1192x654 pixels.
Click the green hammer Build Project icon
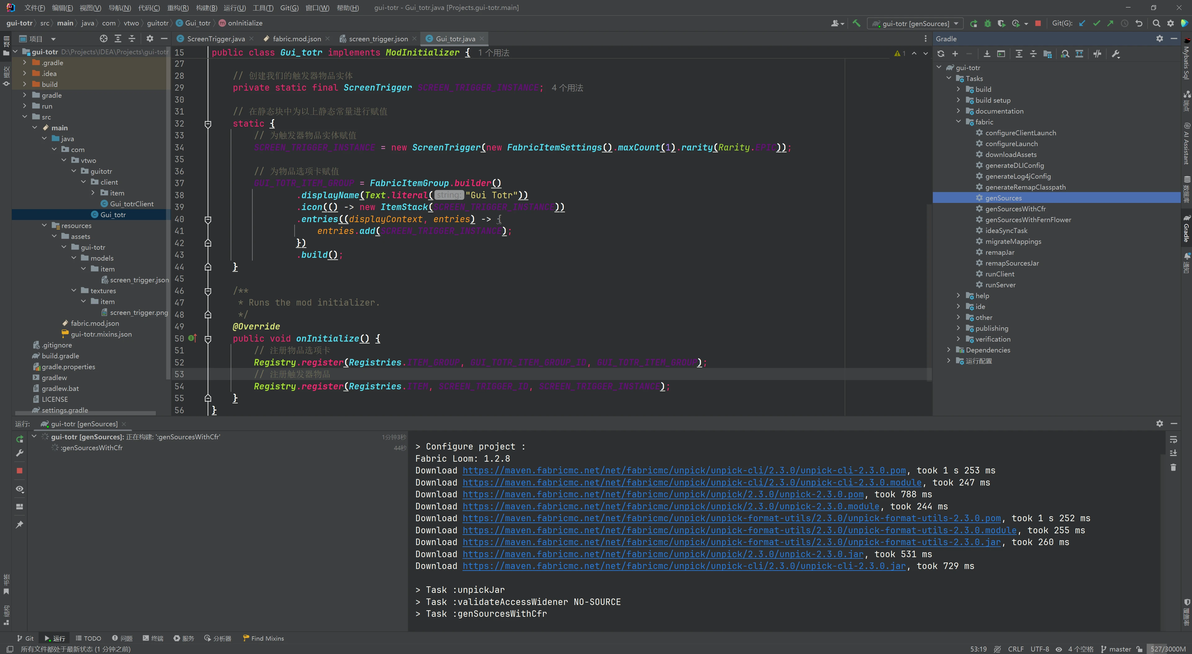tap(856, 23)
